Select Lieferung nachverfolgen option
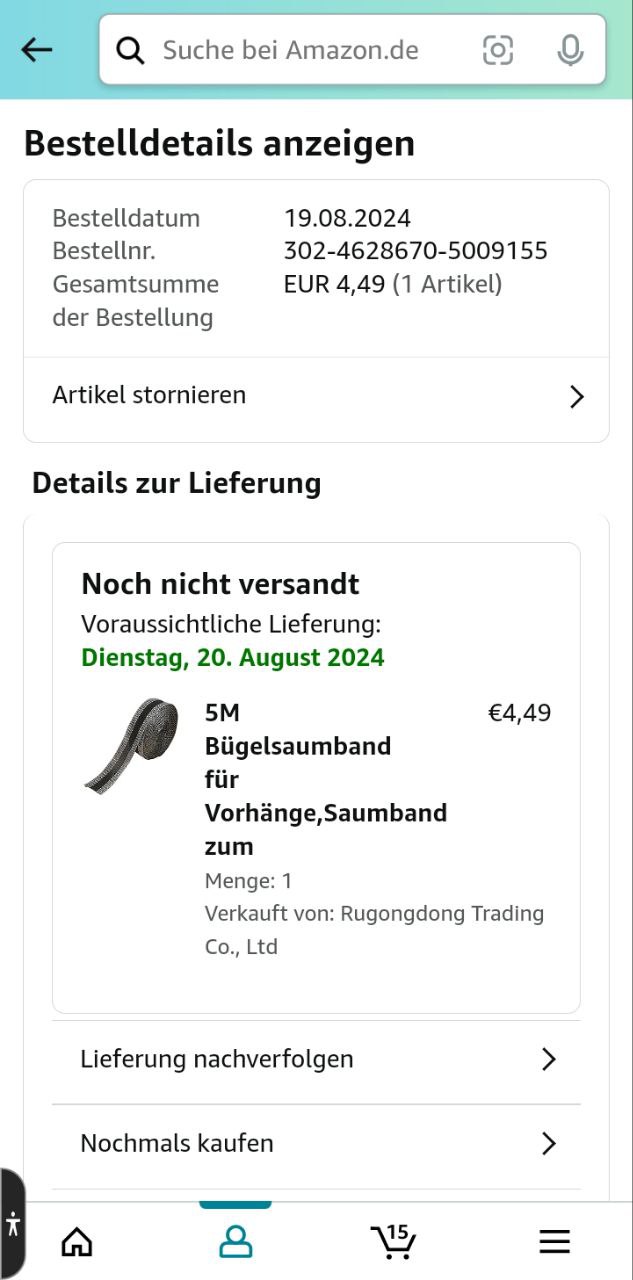 pos(316,1059)
